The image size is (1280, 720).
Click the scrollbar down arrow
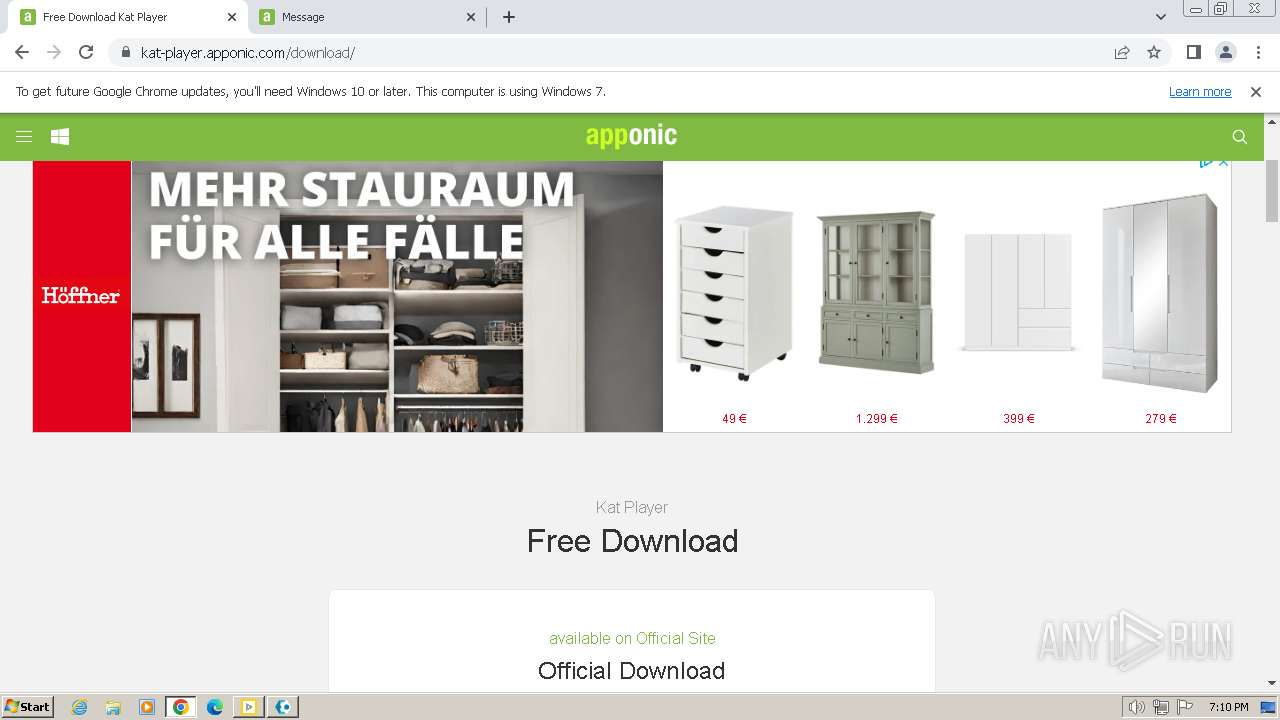(x=1272, y=683)
